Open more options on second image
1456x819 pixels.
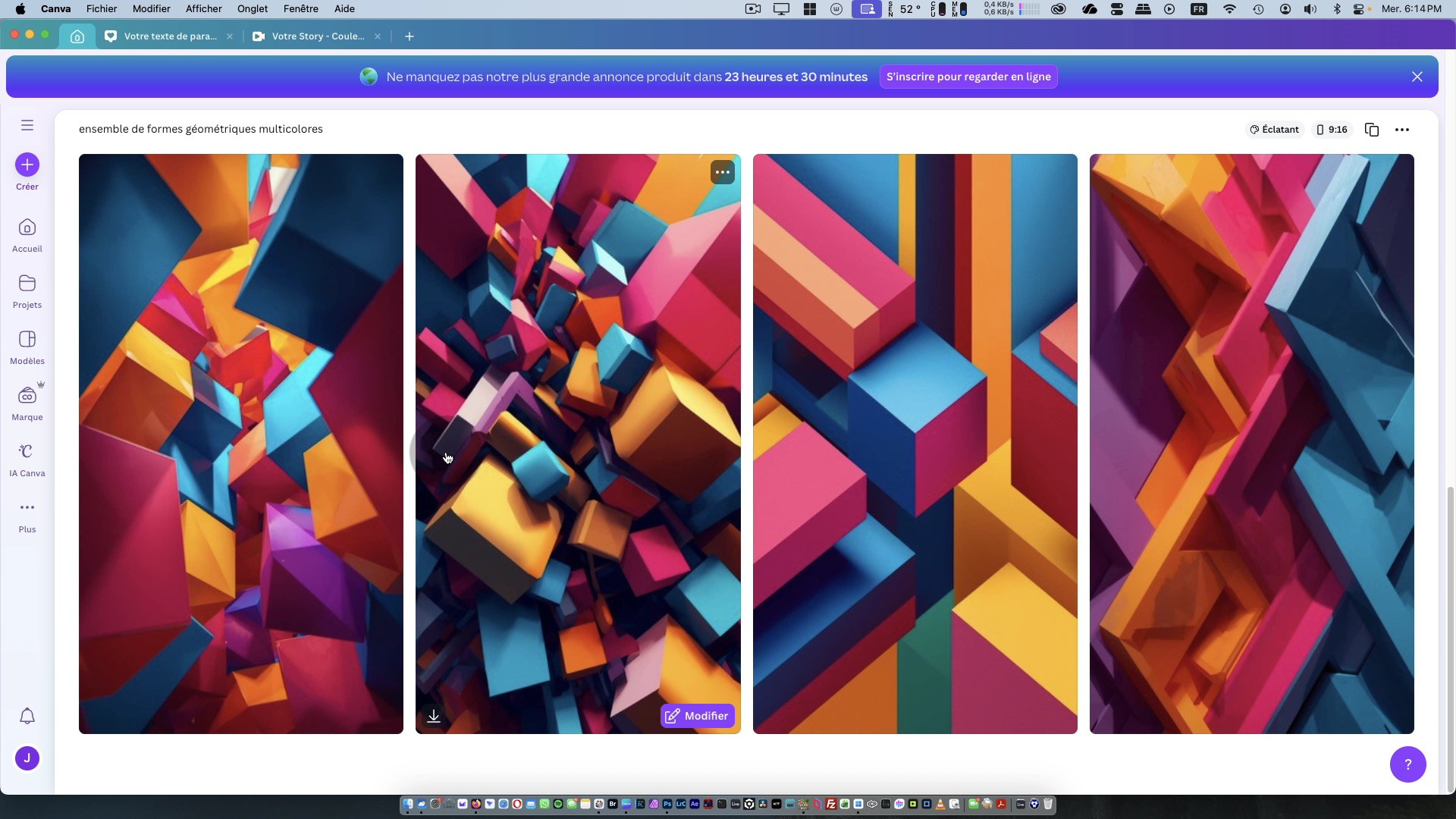[x=722, y=173]
